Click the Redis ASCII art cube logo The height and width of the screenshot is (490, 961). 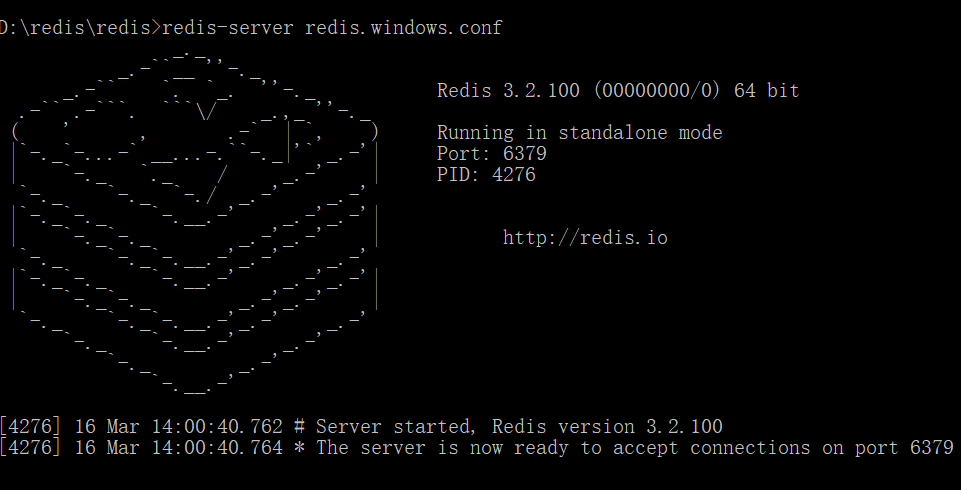coord(195,224)
